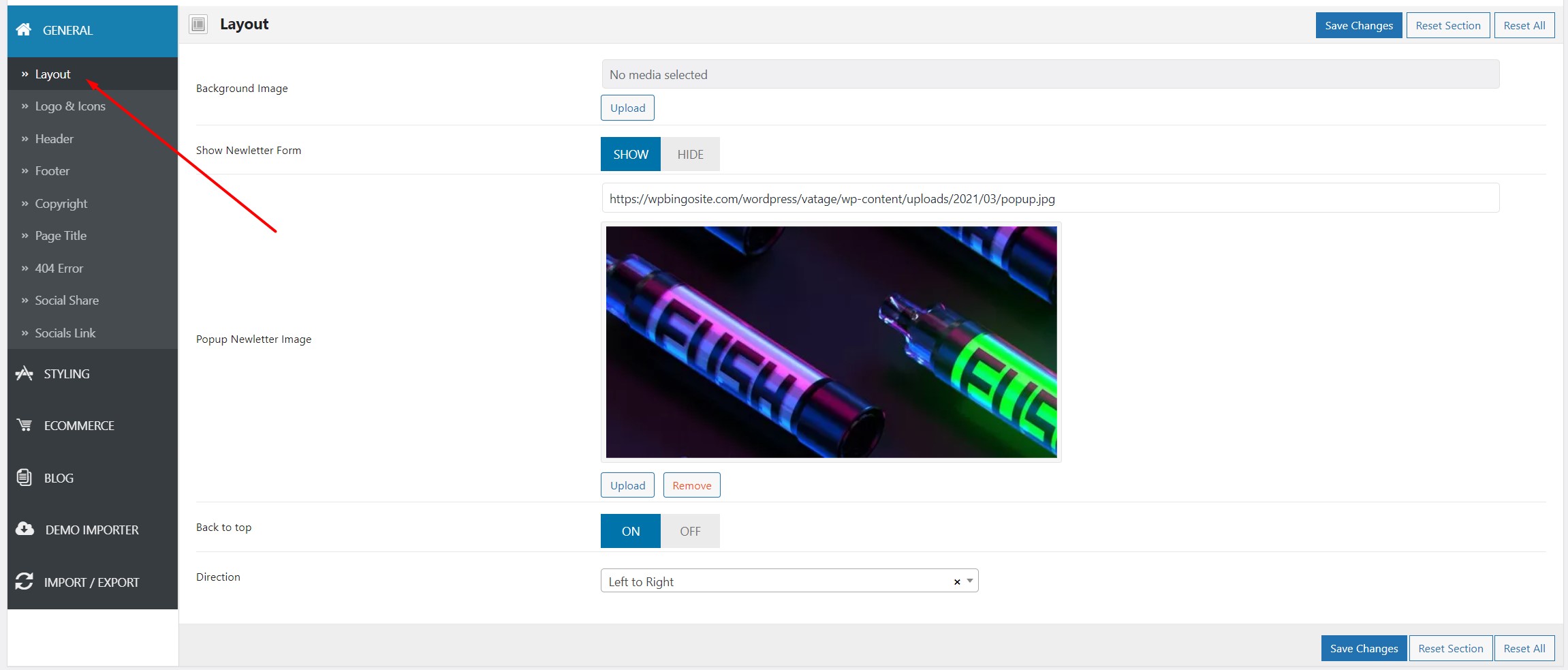Image resolution: width=1568 pixels, height=670 pixels.
Task: Select the GENERAL section
Action: (x=93, y=31)
